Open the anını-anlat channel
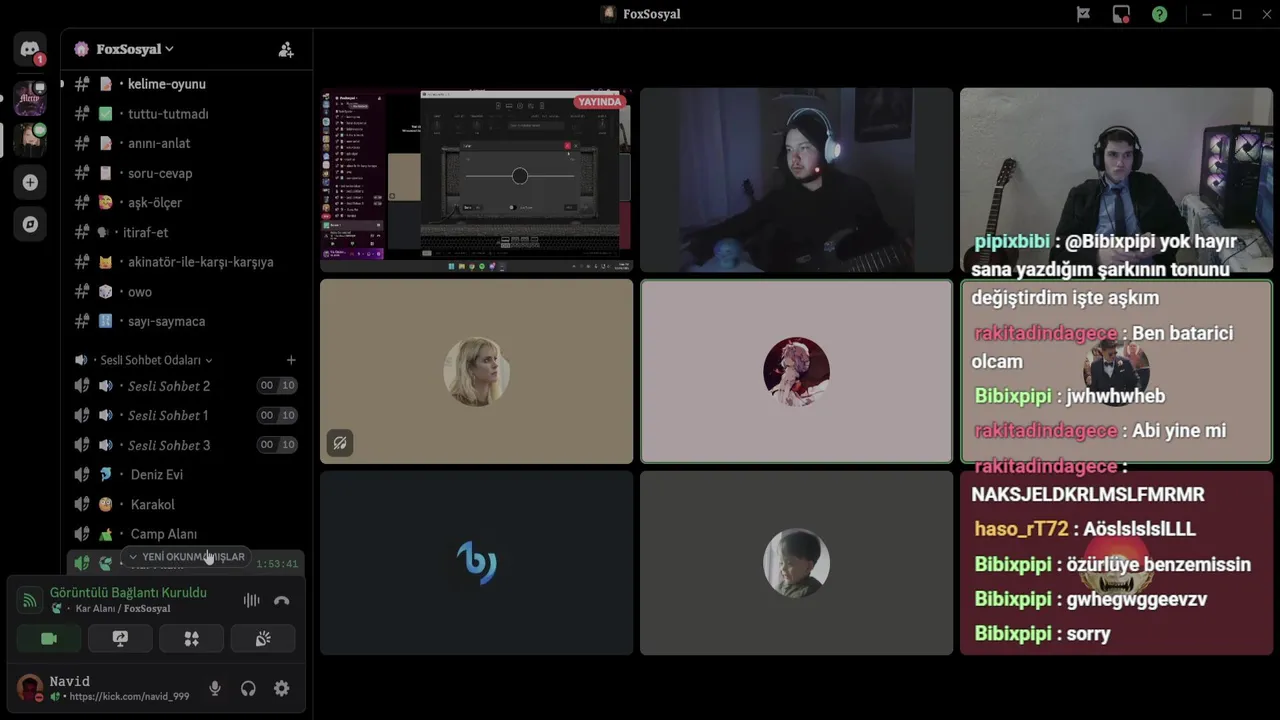The image size is (1280, 720). pyautogui.click(x=186, y=143)
